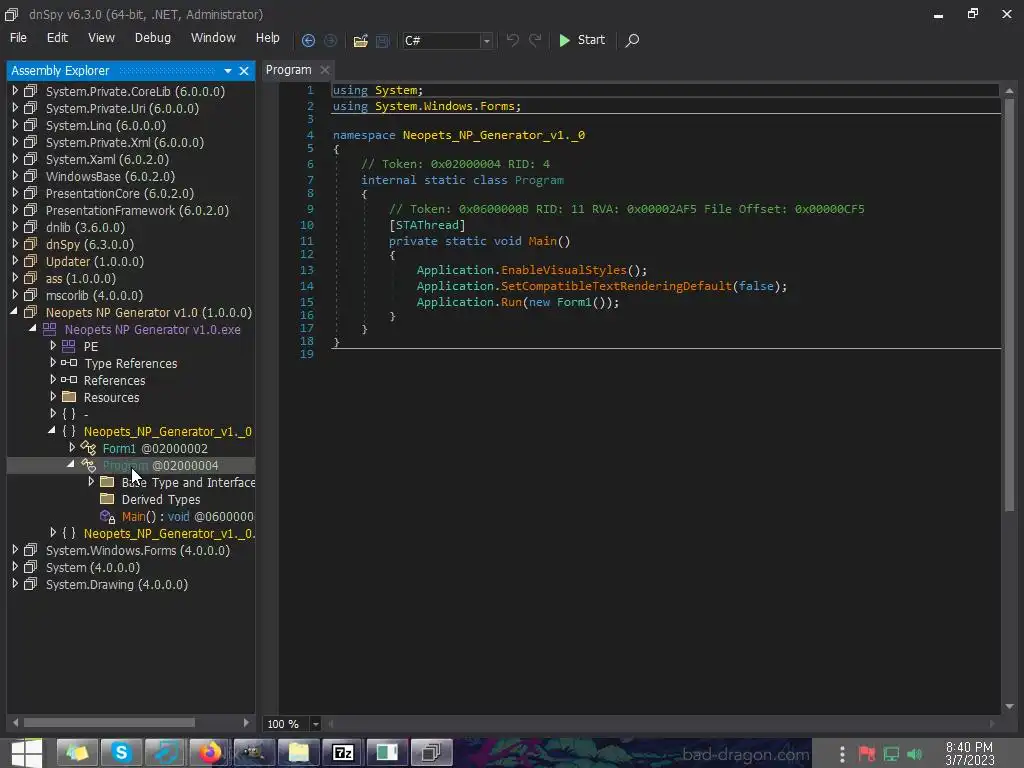Select the System.Xaml assembly icon
This screenshot has height=768, width=1024.
point(30,159)
